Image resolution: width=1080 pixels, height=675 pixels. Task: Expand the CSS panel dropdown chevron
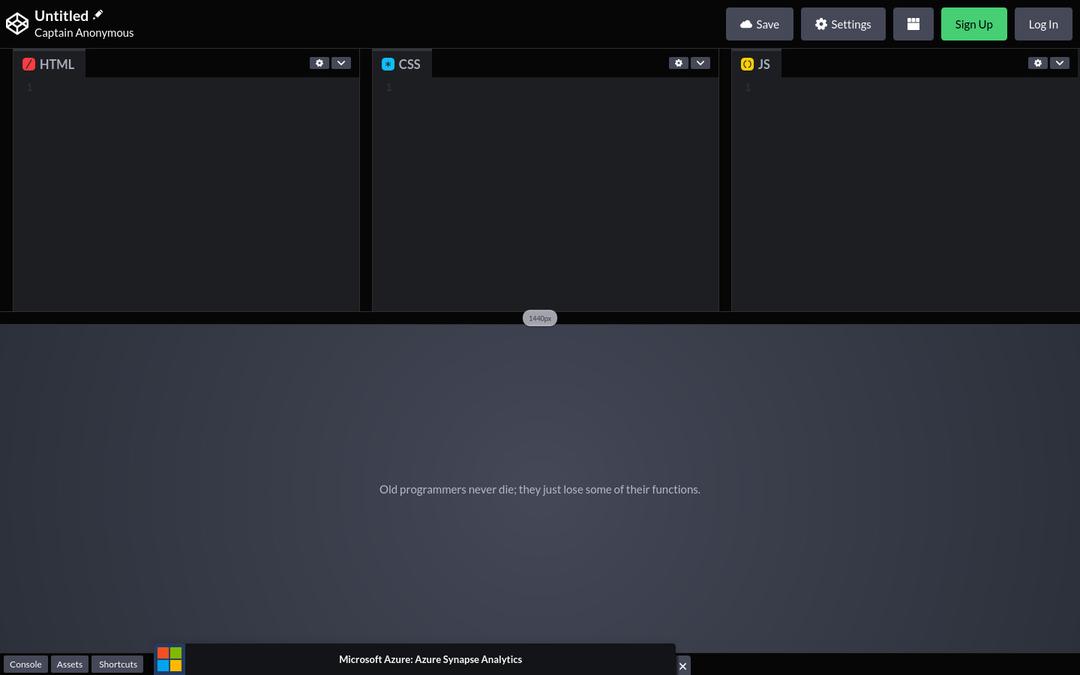pos(700,62)
